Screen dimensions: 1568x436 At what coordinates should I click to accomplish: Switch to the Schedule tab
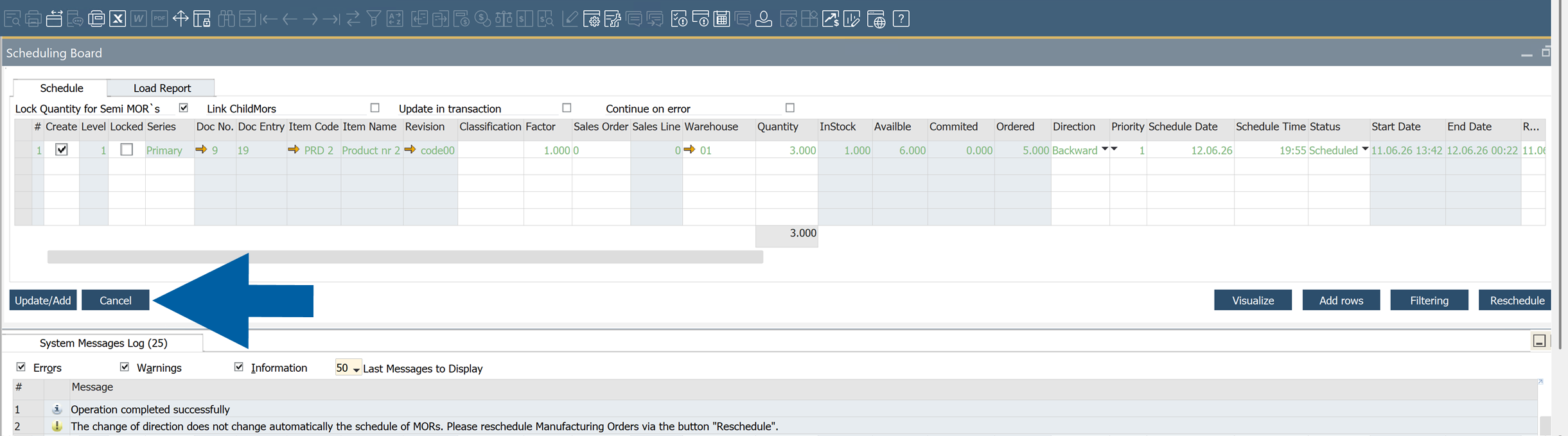click(x=61, y=88)
